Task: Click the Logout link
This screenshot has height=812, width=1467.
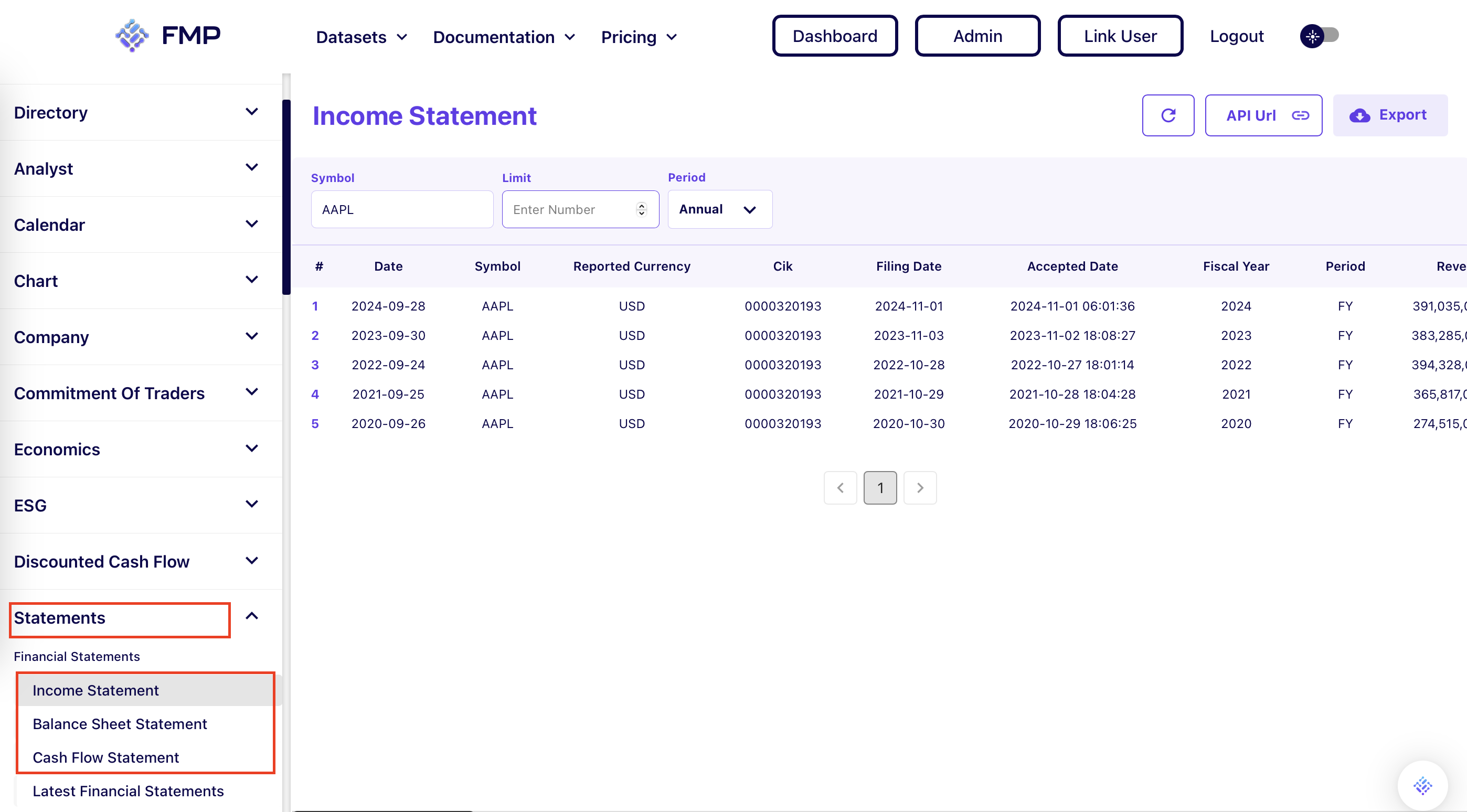Action: point(1236,36)
